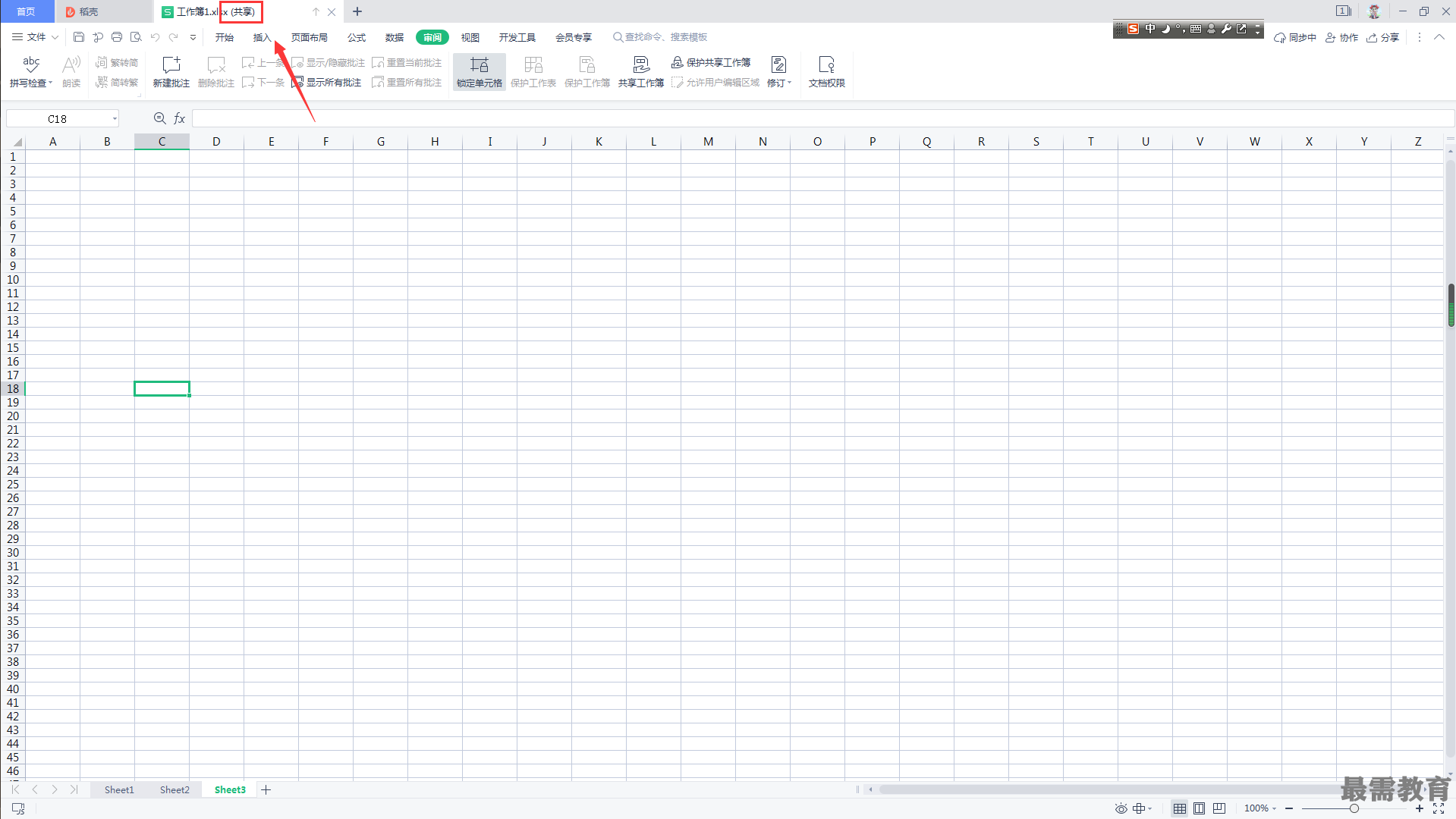Jump to first sheet navigation arrow
This screenshot has width=1456, height=819.
pyautogui.click(x=15, y=789)
